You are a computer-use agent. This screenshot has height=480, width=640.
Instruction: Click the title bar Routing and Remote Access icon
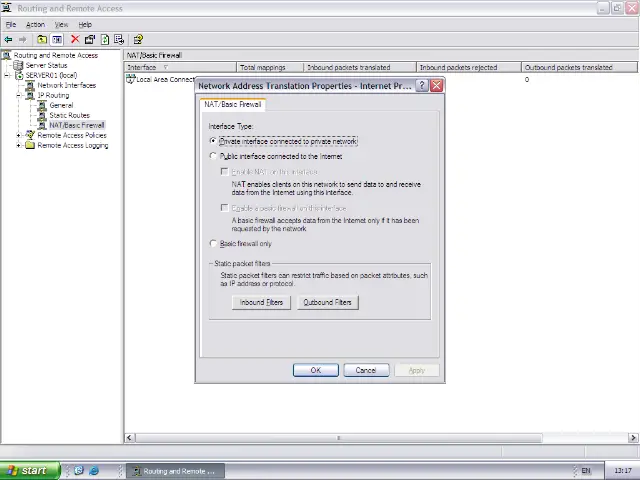pos(6,8)
